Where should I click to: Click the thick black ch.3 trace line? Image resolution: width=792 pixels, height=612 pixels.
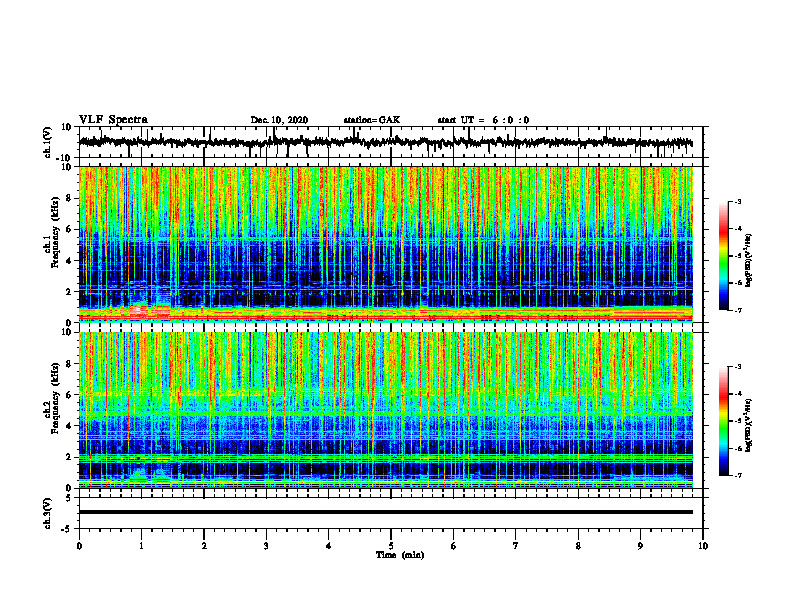385,512
